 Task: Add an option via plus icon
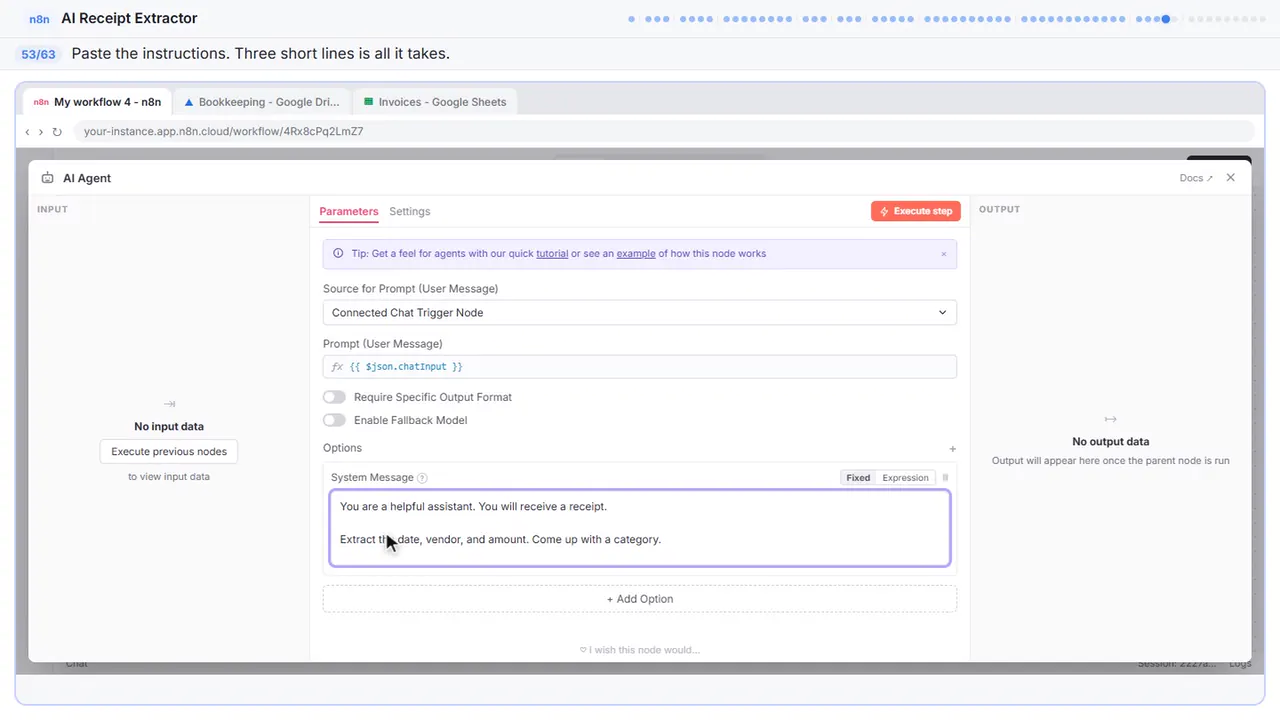[x=952, y=449]
